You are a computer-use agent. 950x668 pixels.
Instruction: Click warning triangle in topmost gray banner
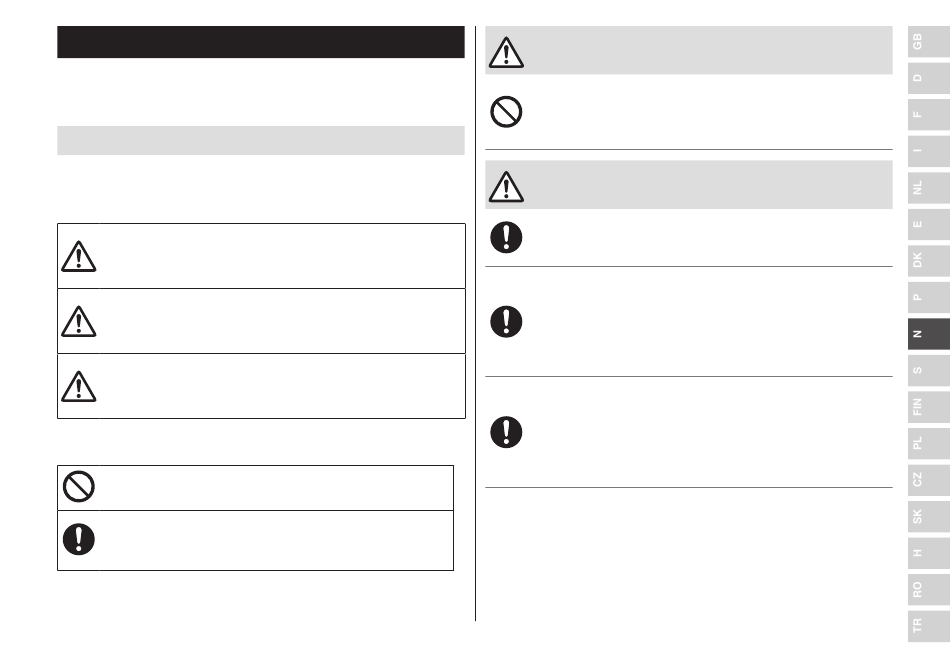(506, 52)
